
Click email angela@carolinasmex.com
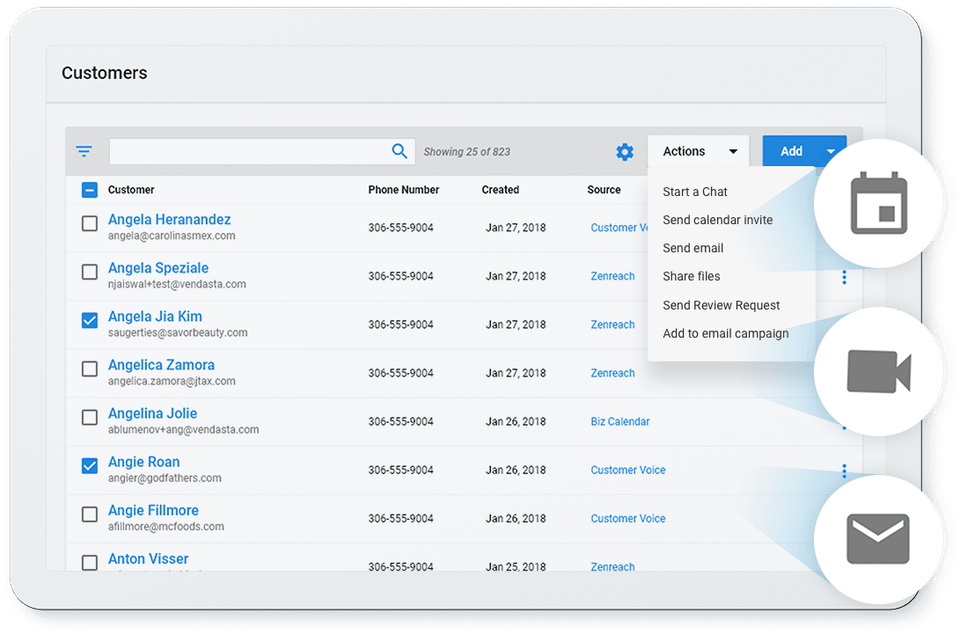171,236
